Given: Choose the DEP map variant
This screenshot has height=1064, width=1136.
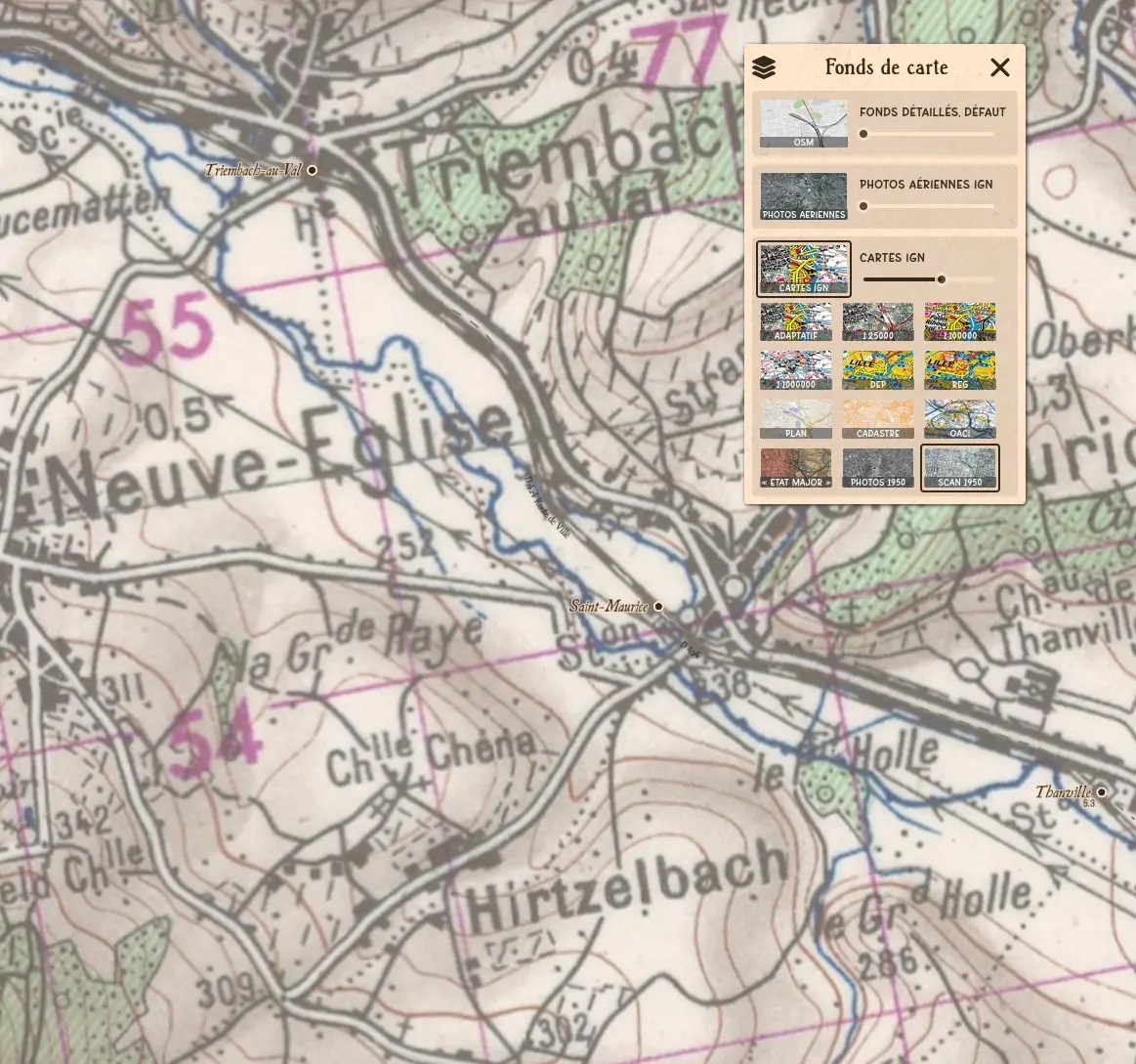Looking at the screenshot, I should pyautogui.click(x=877, y=370).
